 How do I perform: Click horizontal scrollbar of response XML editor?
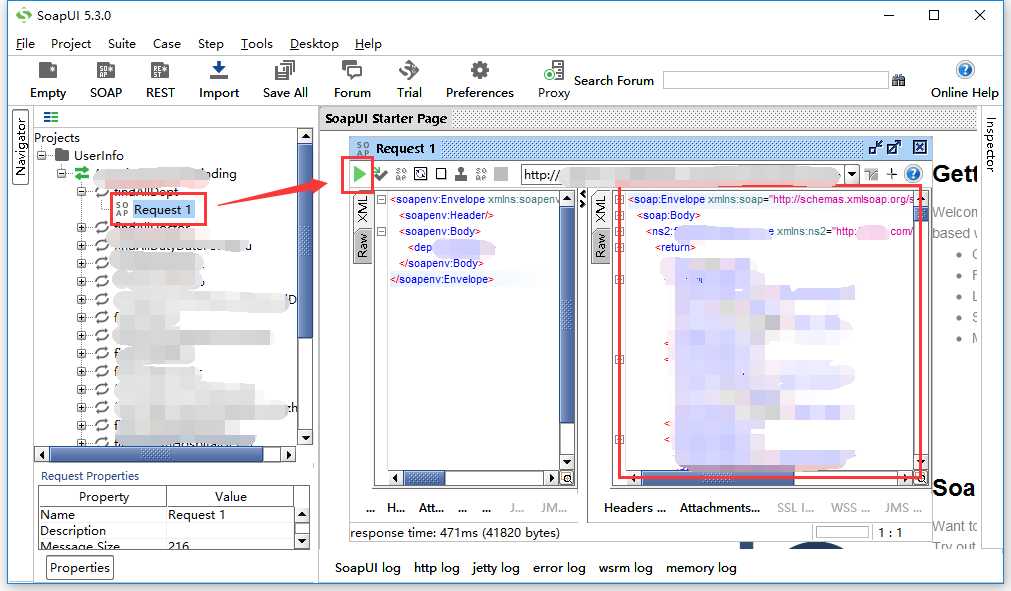pos(771,478)
